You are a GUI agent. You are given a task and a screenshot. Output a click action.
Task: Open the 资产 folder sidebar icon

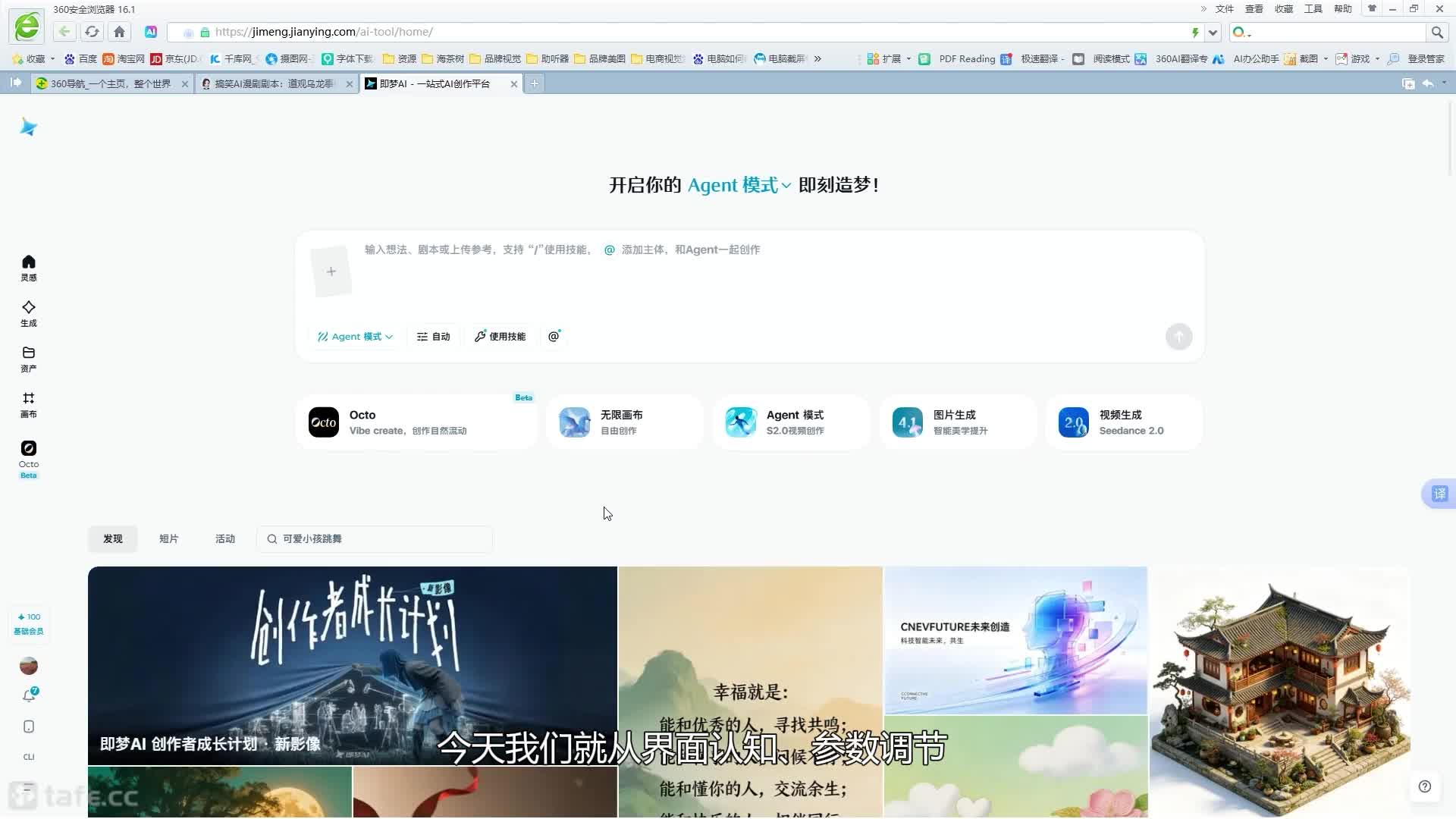[x=28, y=359]
